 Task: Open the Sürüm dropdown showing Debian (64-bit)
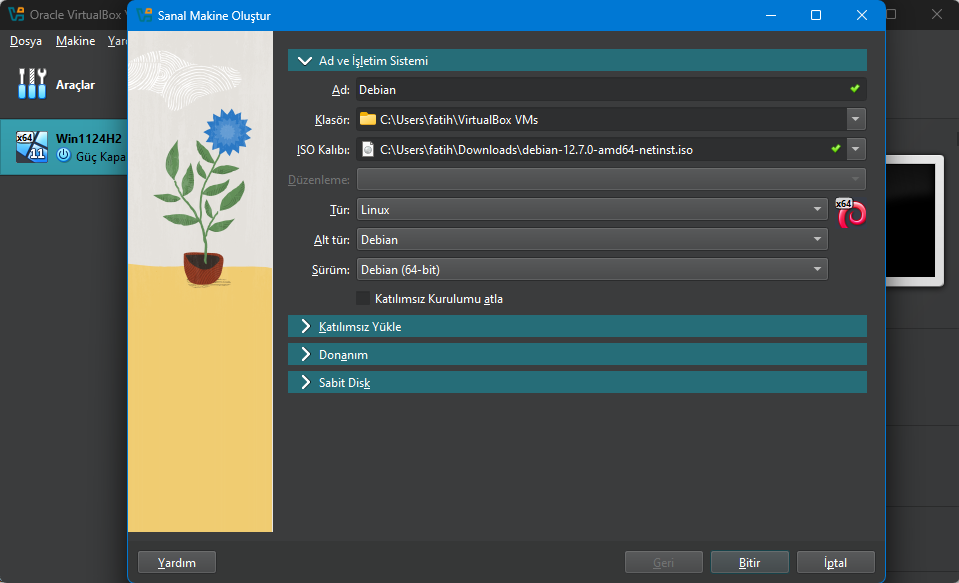[x=591, y=269]
